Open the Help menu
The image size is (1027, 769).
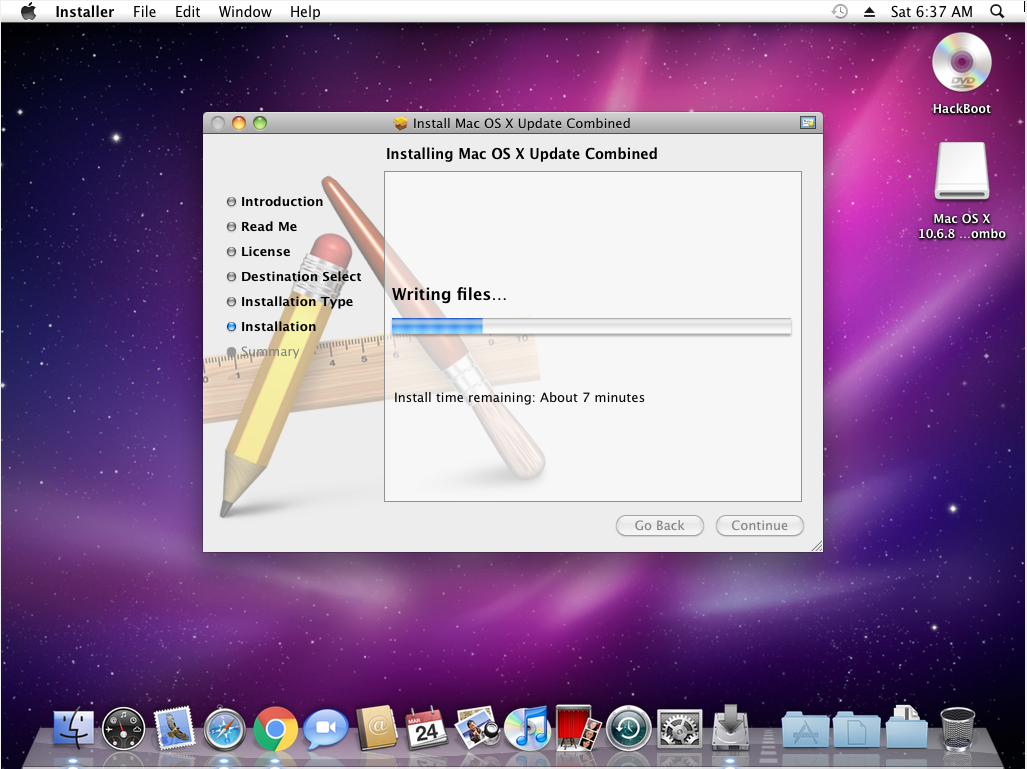(x=305, y=12)
